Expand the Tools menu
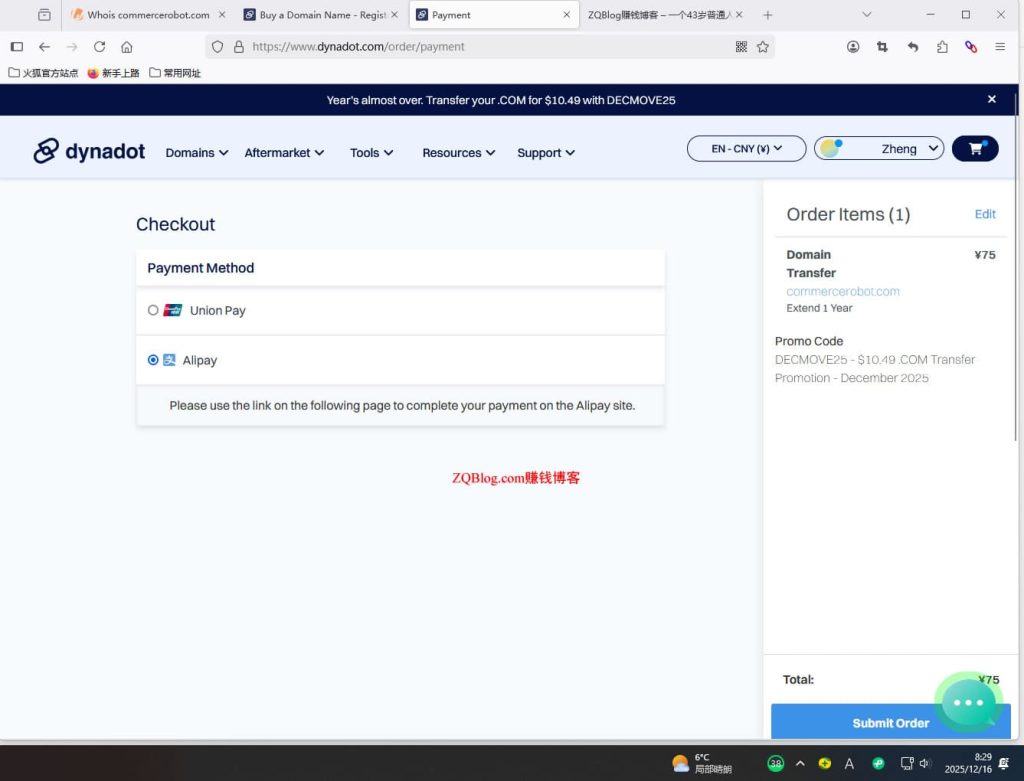Viewport: 1024px width, 781px height. (x=372, y=152)
